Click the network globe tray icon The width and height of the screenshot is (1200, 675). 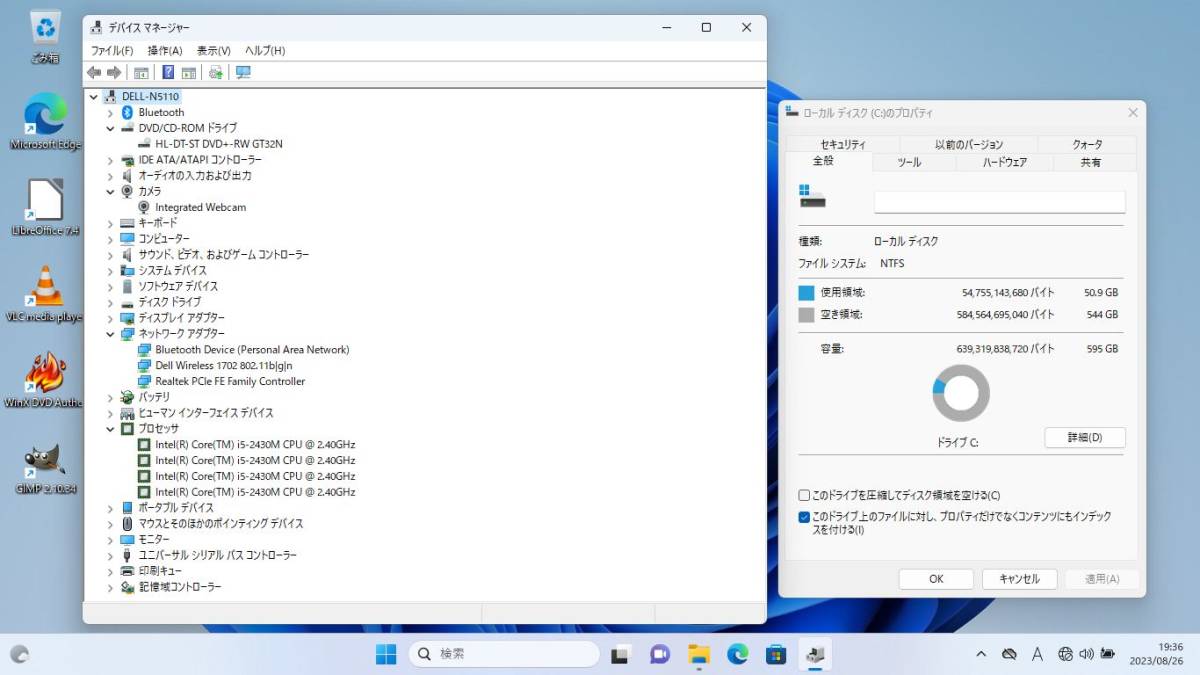click(x=1065, y=654)
